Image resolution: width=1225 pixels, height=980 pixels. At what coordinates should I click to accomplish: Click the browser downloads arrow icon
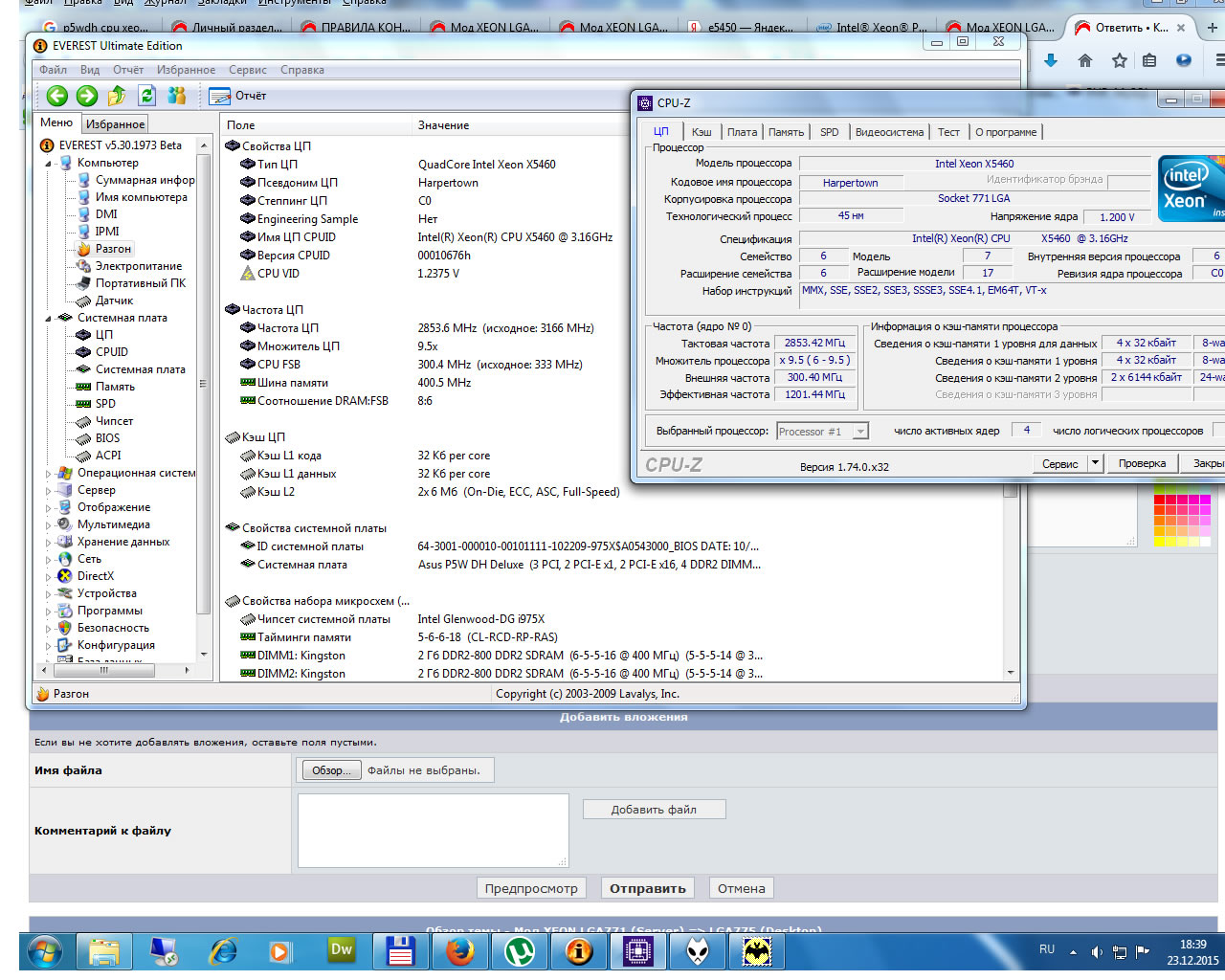pyautogui.click(x=1051, y=60)
